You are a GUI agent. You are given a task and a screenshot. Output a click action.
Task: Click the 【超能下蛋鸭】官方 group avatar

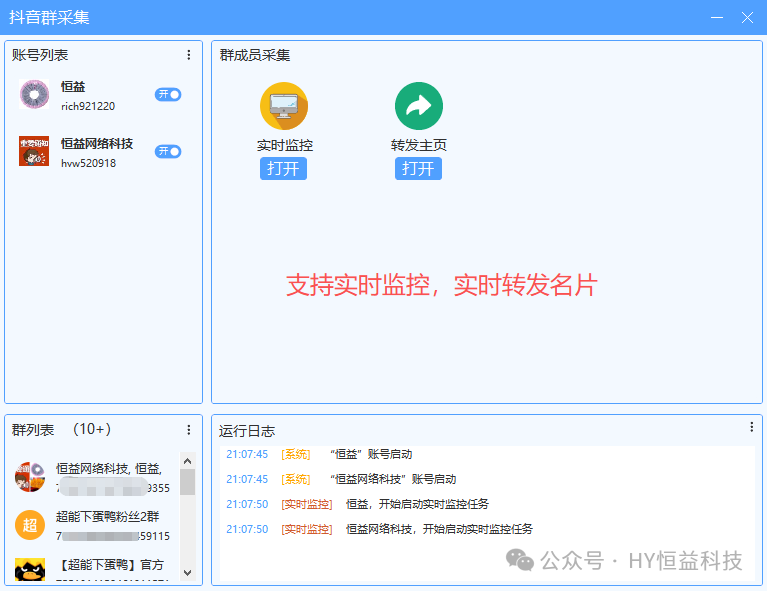(30, 569)
